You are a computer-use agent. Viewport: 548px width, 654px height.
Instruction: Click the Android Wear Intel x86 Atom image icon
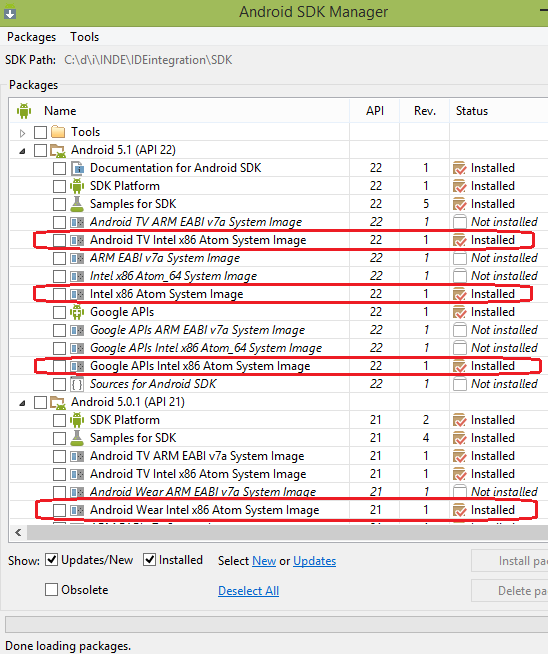(x=77, y=510)
